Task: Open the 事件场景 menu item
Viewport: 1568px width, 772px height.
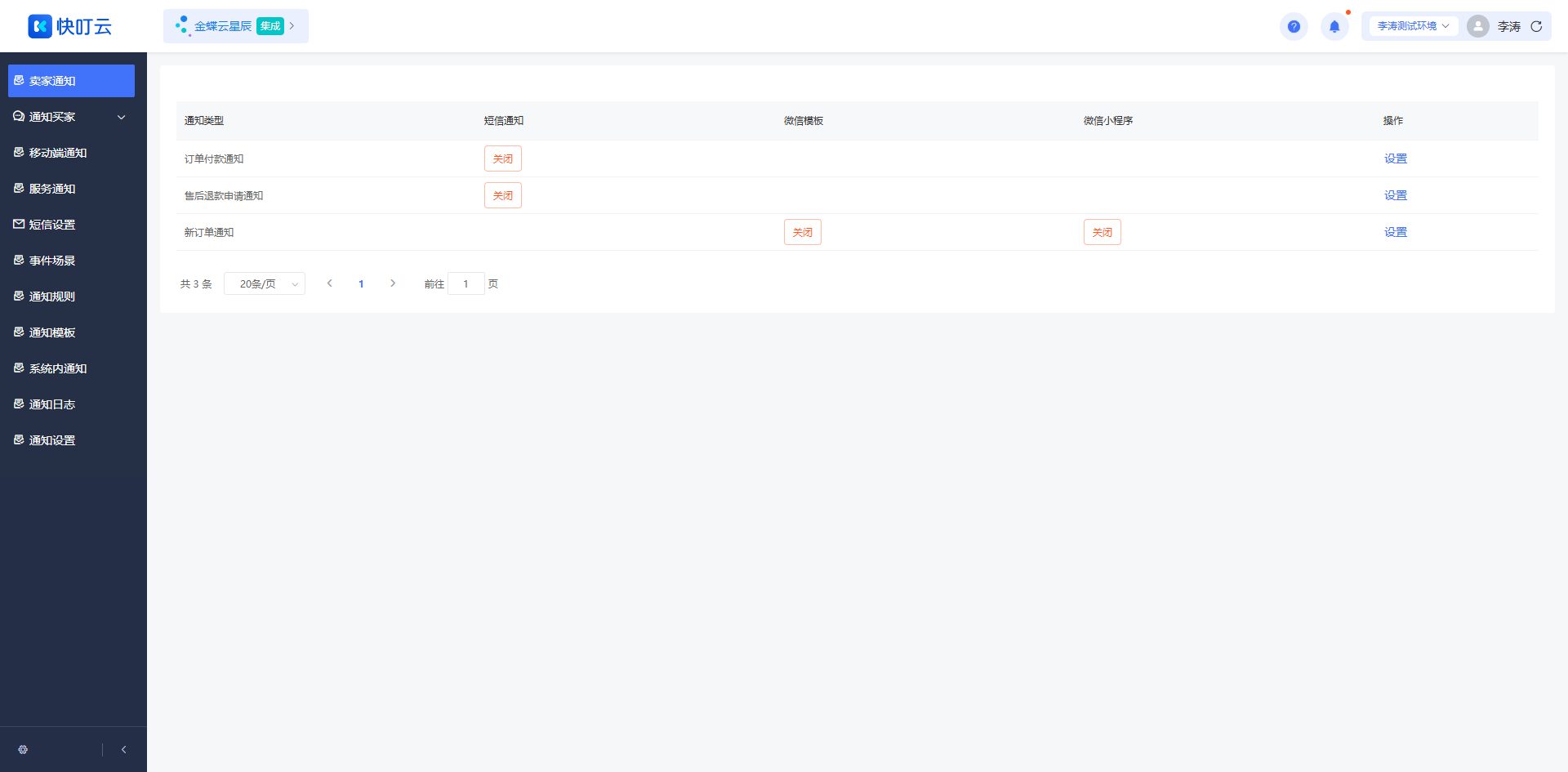Action: click(x=71, y=261)
